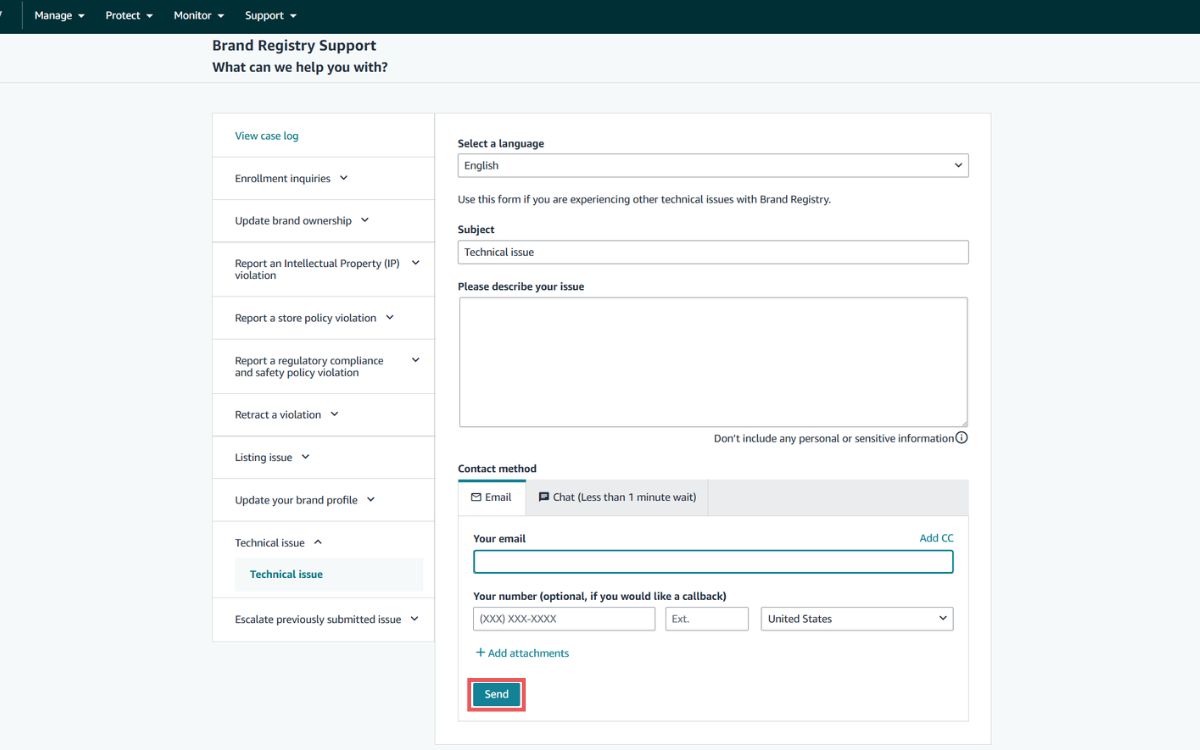The height and width of the screenshot is (750, 1200).
Task: Click the Send button
Action: pyautogui.click(x=497, y=694)
